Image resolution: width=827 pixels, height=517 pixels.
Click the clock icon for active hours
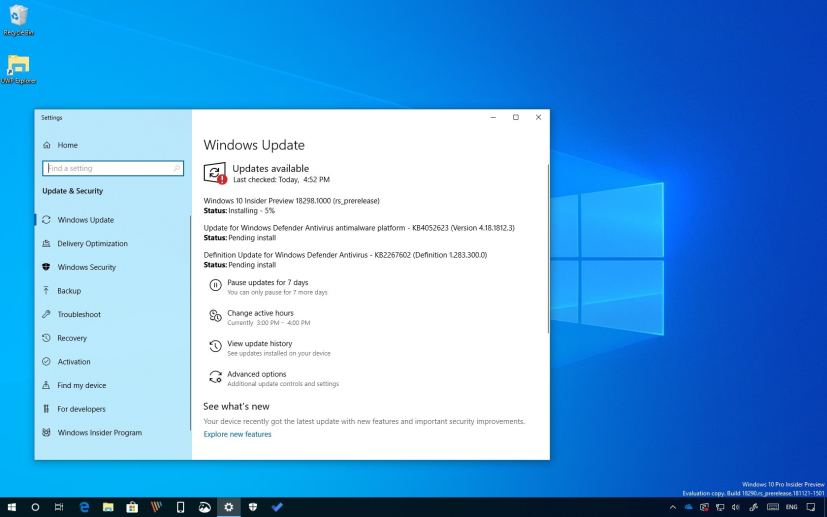click(215, 316)
